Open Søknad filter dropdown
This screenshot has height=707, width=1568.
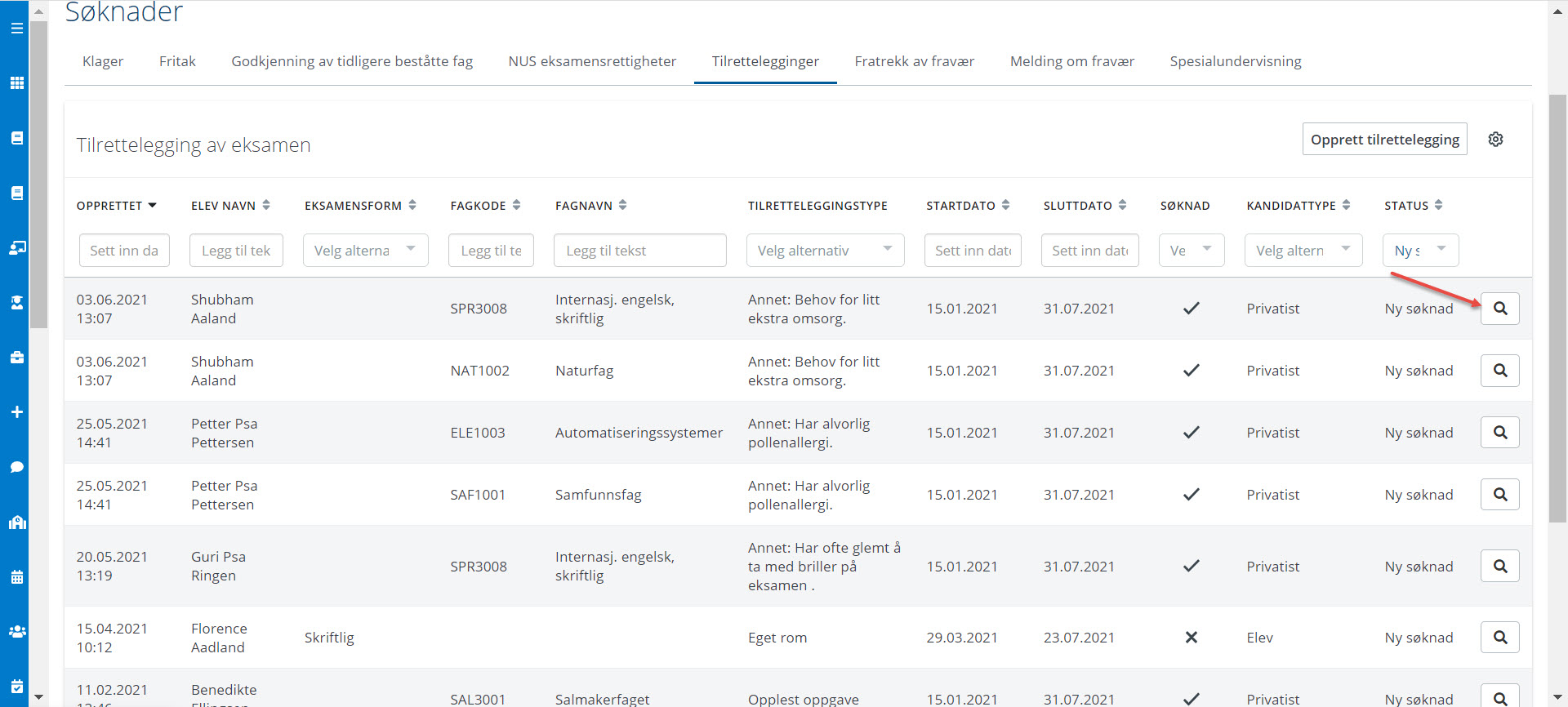[x=1192, y=251]
